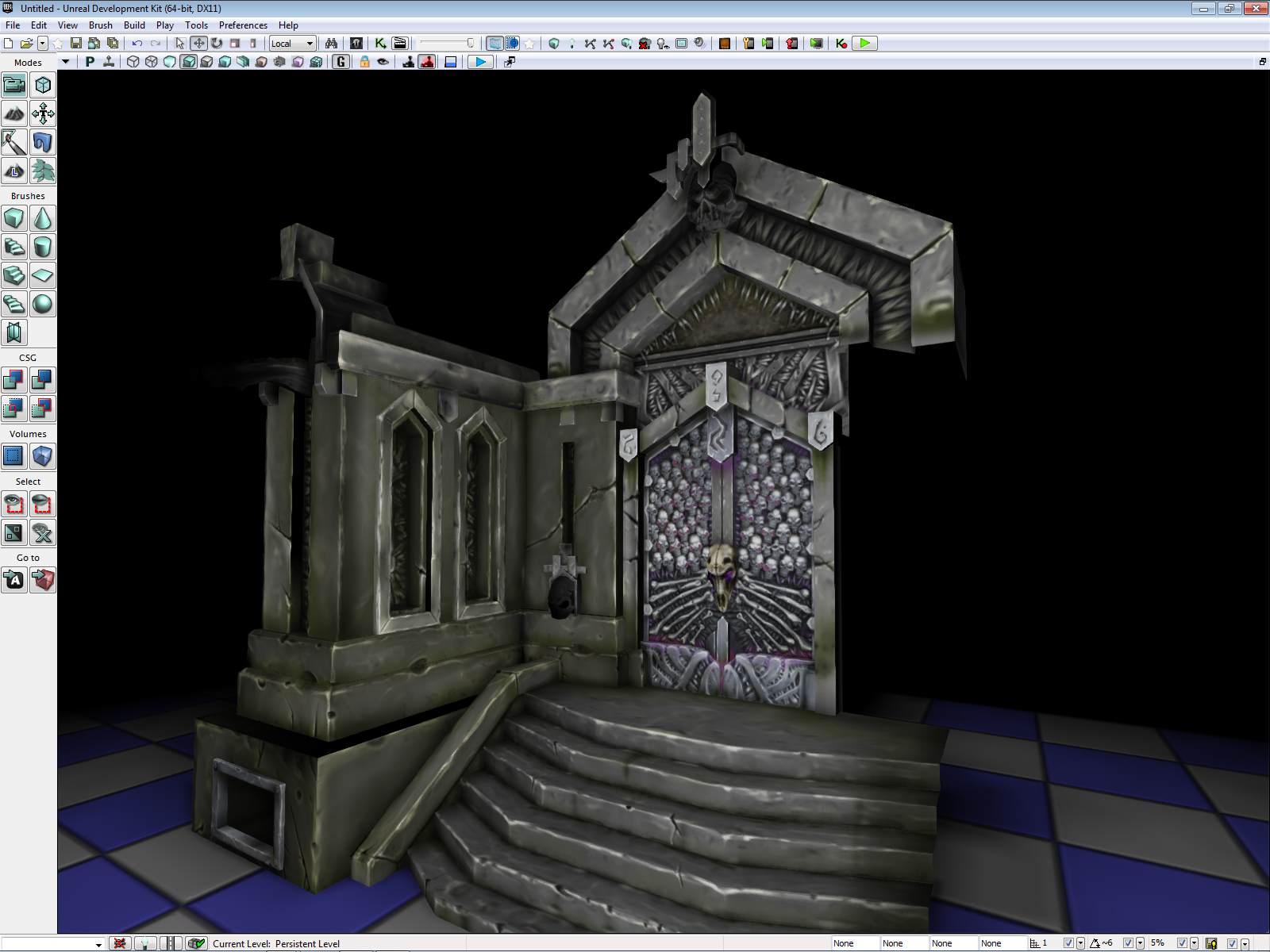Select Geometry mode cube icon

click(43, 85)
